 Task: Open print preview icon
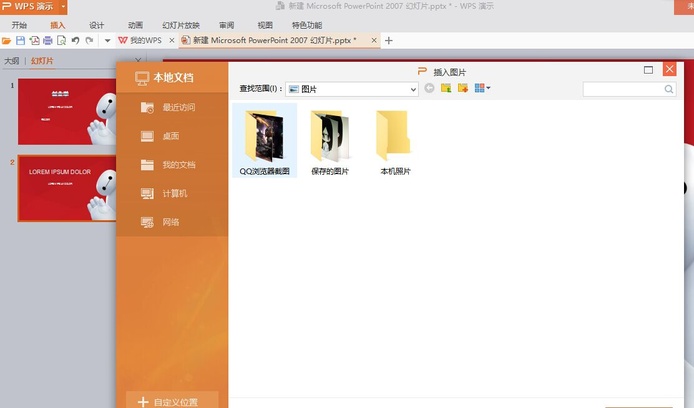point(62,41)
